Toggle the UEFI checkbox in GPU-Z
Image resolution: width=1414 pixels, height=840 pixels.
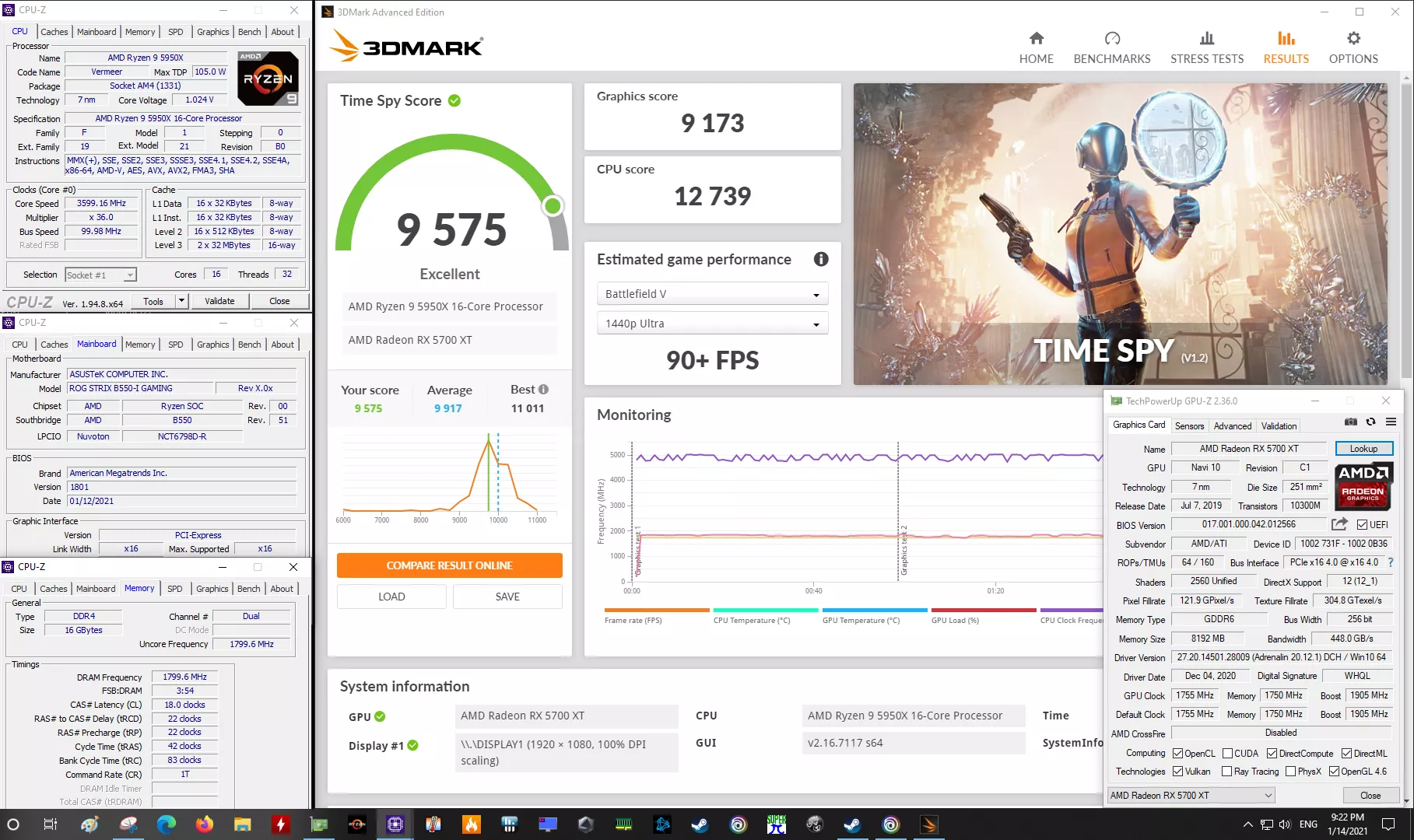click(x=1363, y=525)
